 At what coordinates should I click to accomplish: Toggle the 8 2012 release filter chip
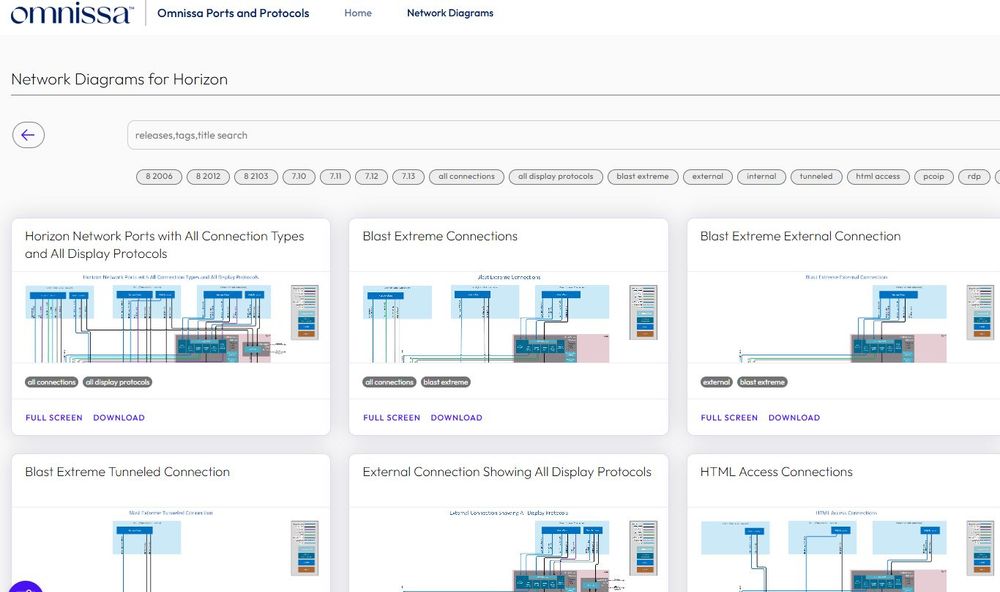pos(208,177)
